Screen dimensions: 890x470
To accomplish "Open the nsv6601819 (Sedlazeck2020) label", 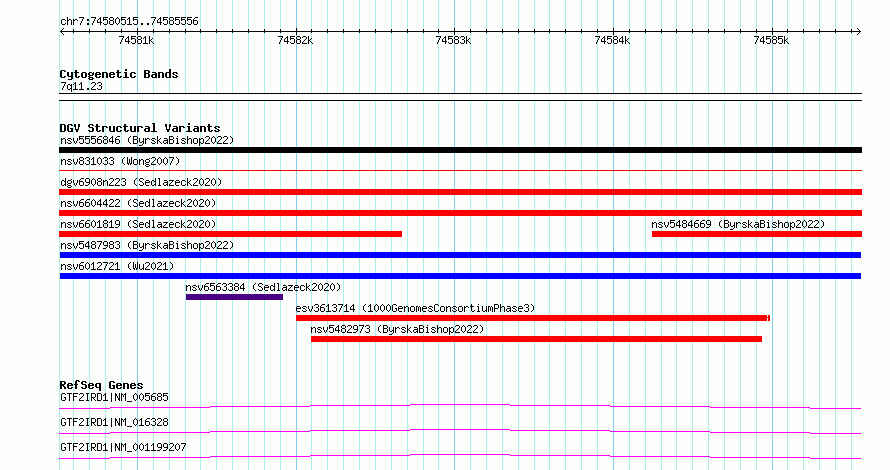I will pyautogui.click(x=138, y=224).
